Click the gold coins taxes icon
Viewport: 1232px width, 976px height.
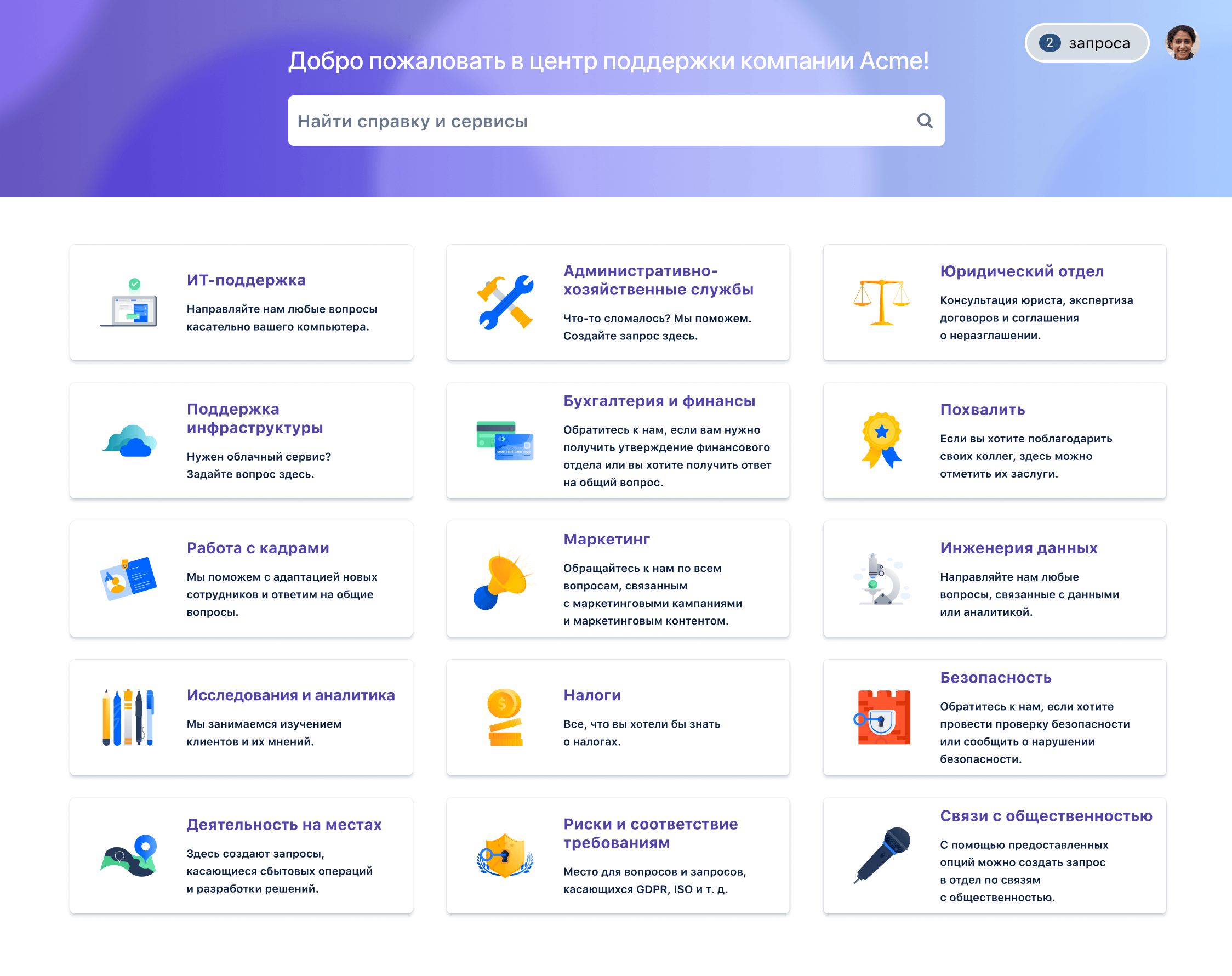(x=505, y=718)
